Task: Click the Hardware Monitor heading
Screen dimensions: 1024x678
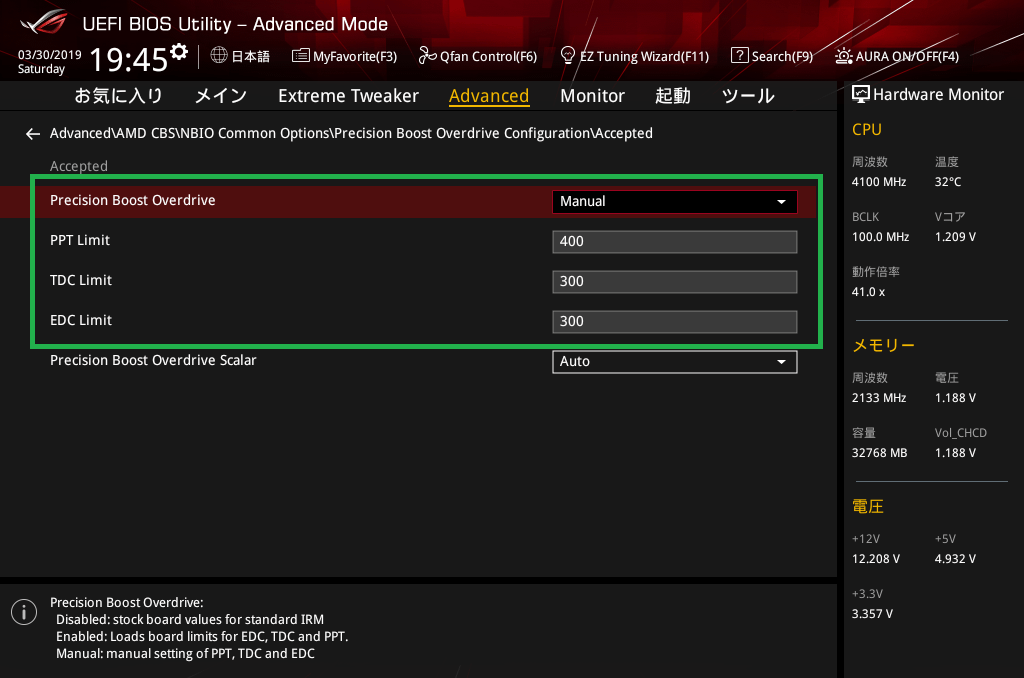Action: [x=938, y=95]
